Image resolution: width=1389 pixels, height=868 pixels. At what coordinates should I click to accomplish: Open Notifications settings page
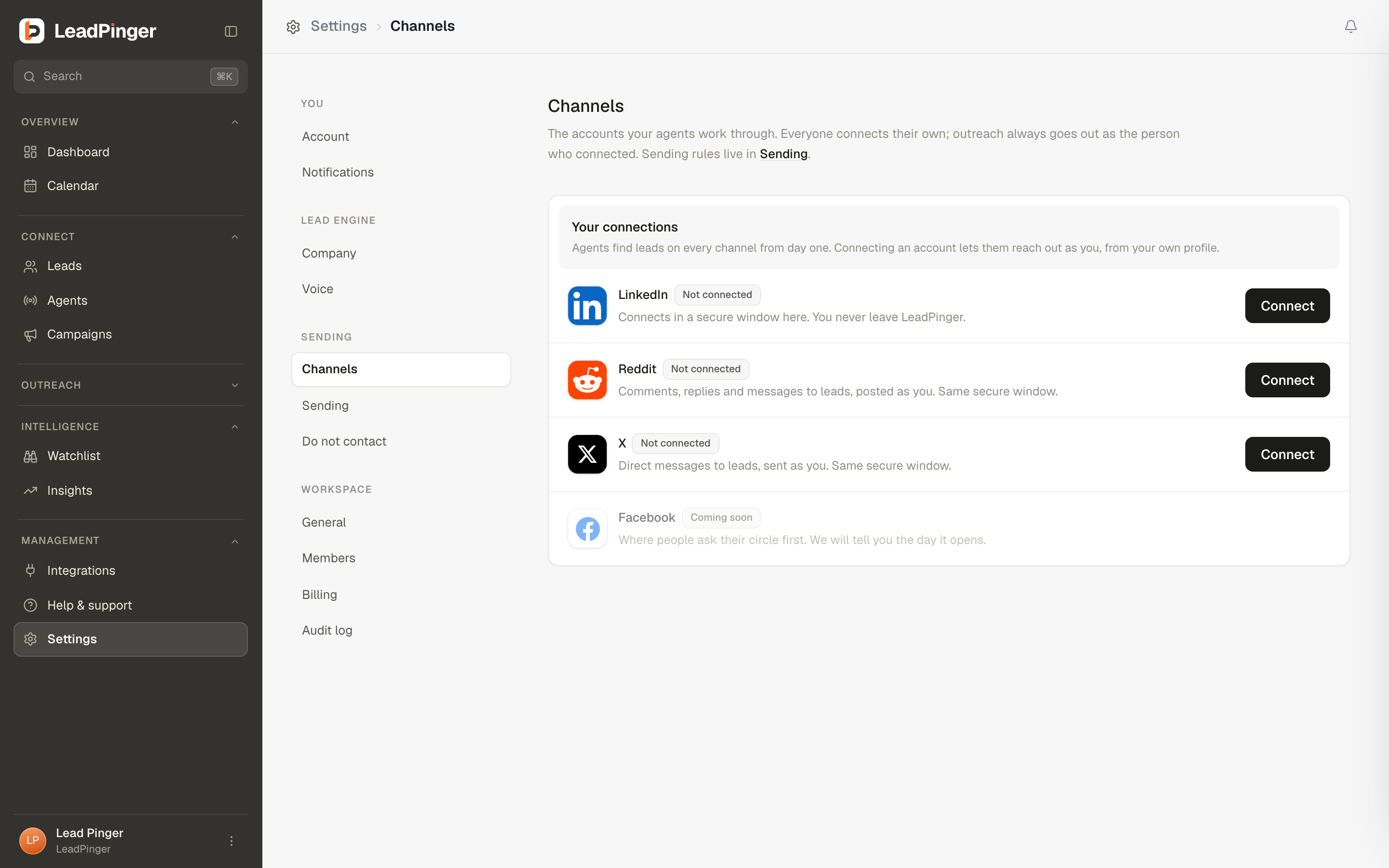(401, 172)
